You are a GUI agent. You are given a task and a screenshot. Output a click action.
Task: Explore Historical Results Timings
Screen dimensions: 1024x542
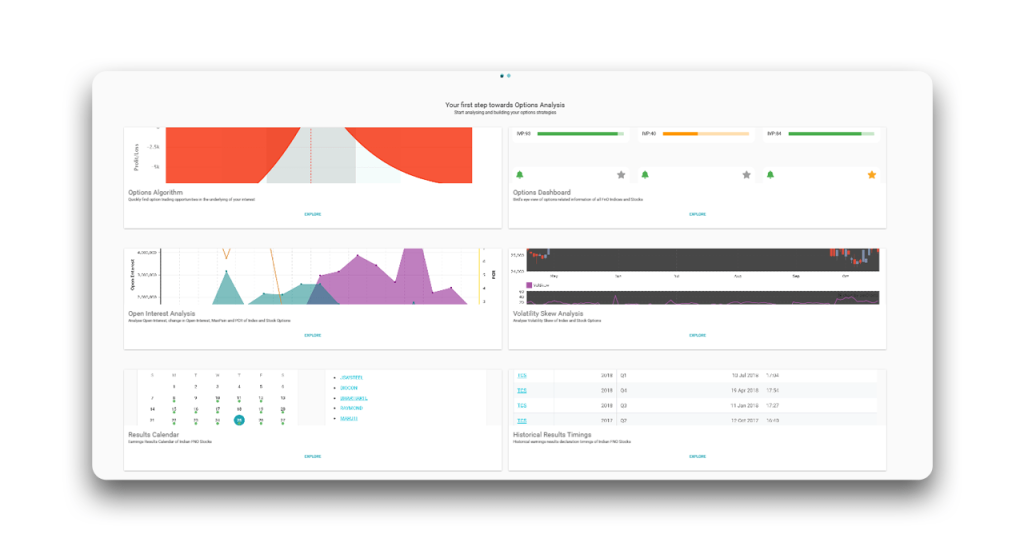(x=697, y=456)
